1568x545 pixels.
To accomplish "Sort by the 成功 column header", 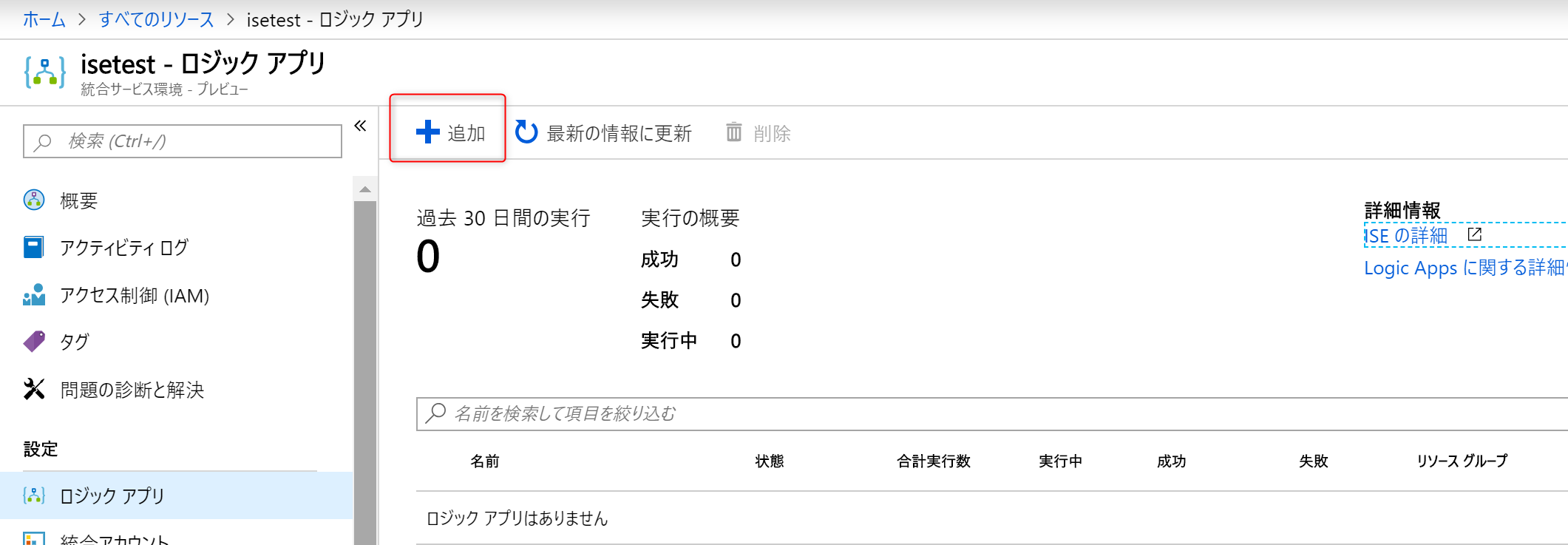I will click(x=1172, y=461).
